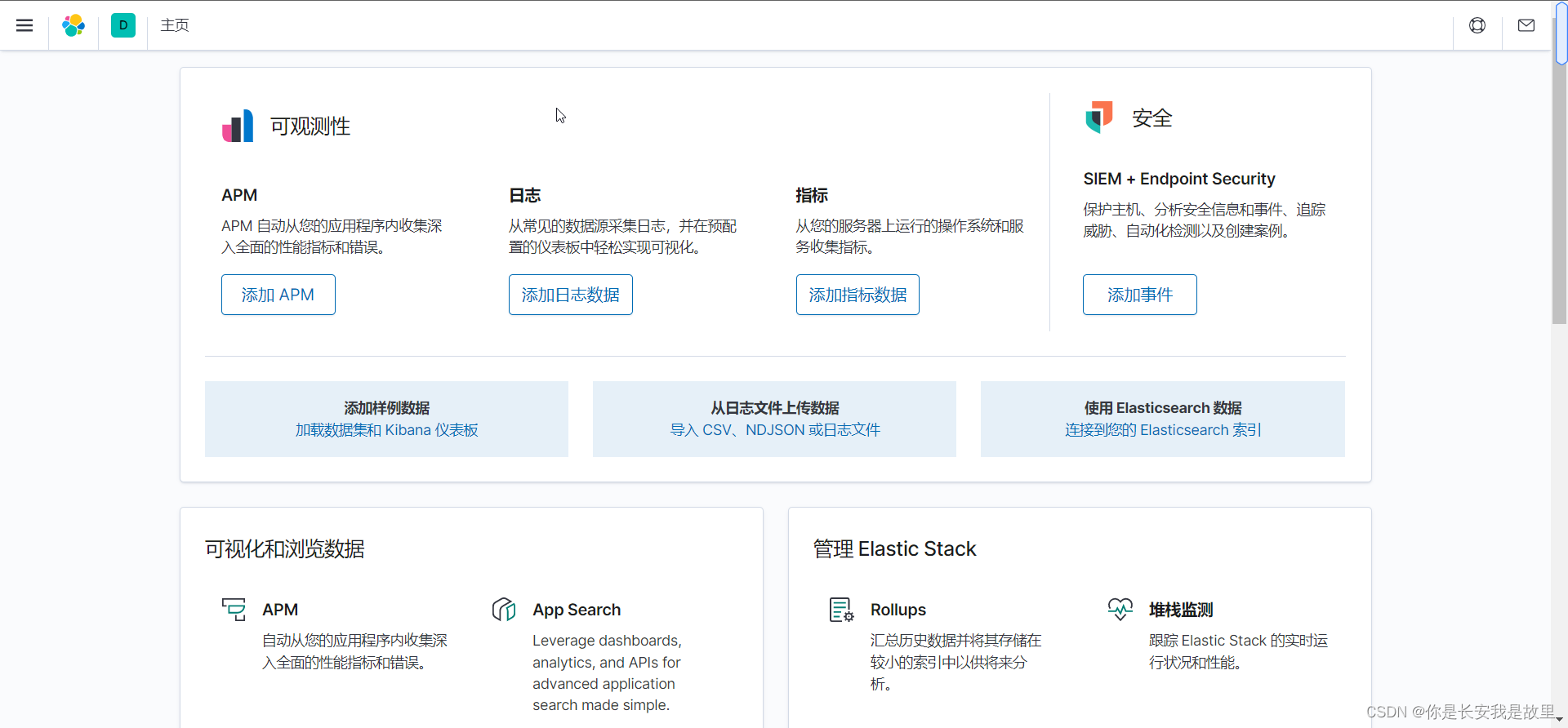Click the 可观测性 heading
The image size is (1568, 728).
point(310,127)
